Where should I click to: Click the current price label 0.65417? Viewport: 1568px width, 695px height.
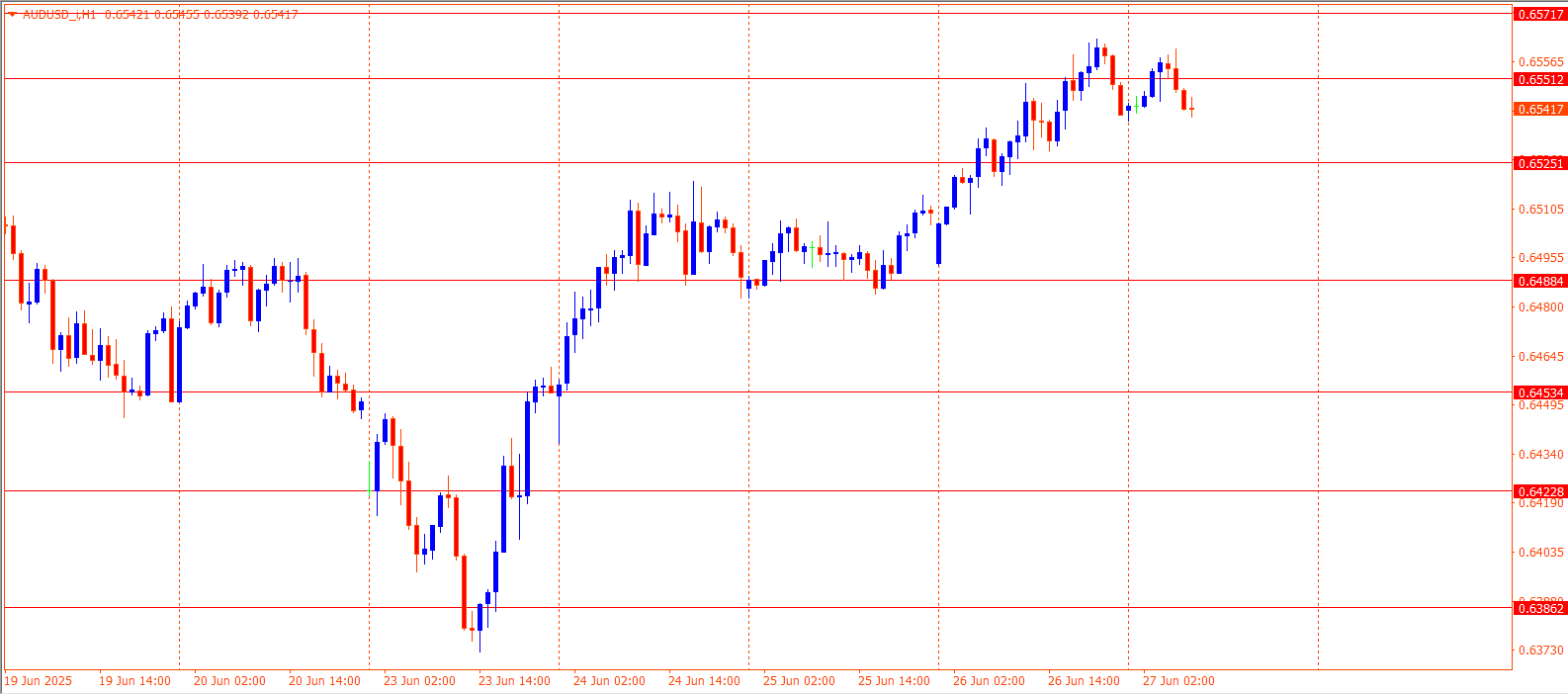(x=1540, y=109)
